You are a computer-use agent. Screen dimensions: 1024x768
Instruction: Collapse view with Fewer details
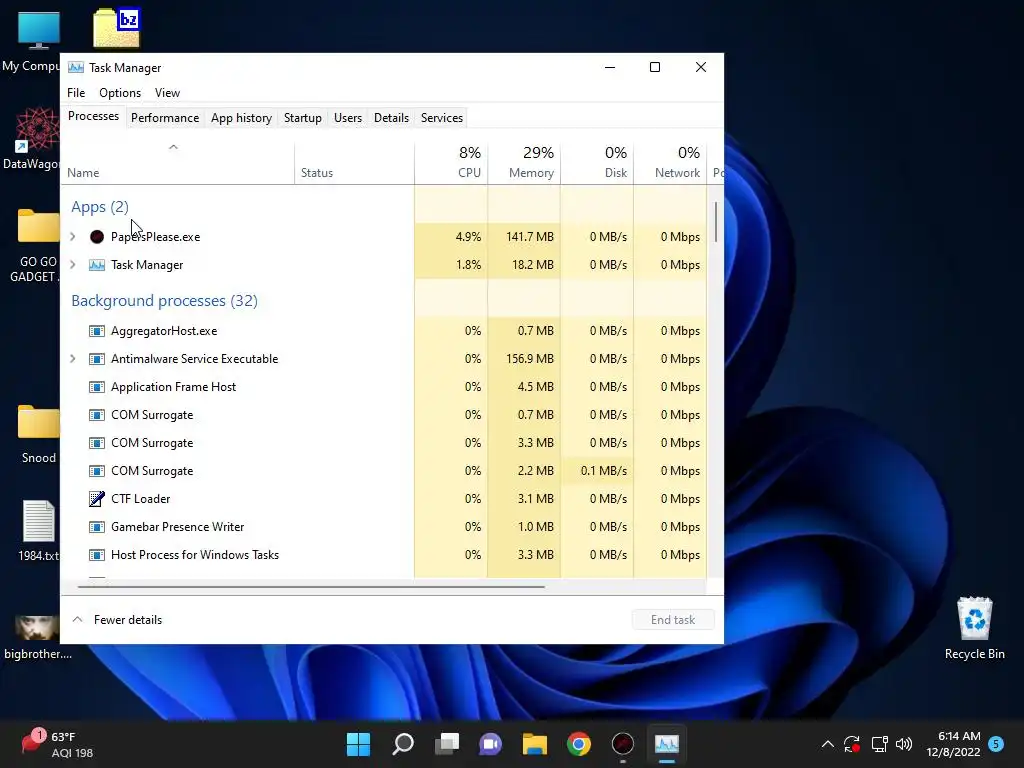tap(117, 620)
